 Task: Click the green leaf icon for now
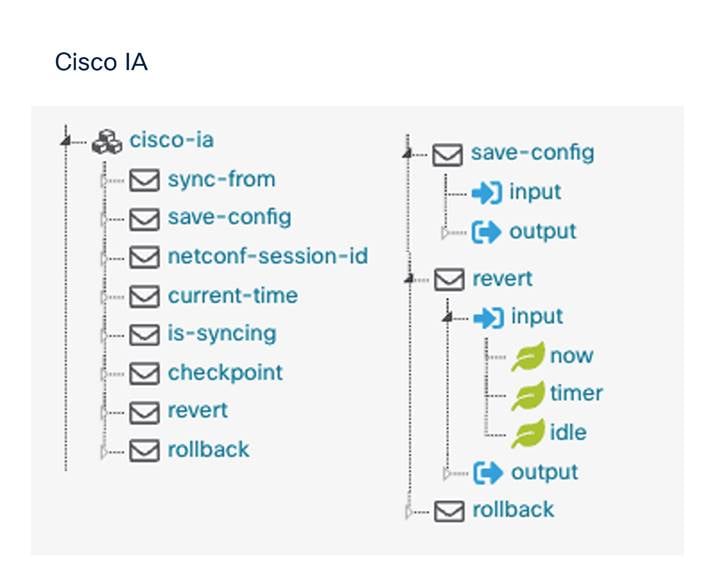coord(528,356)
